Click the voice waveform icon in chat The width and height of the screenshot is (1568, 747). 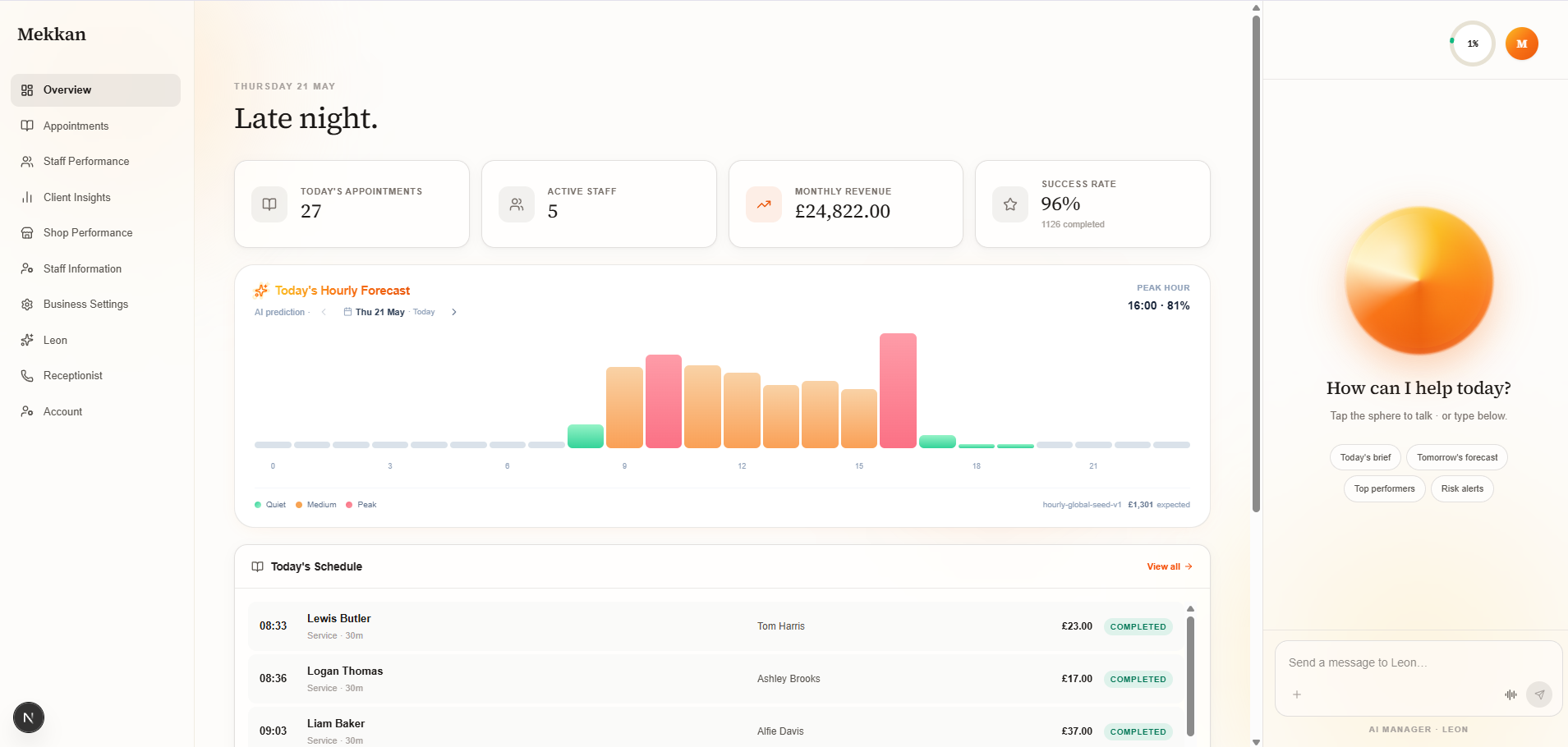[x=1511, y=694]
